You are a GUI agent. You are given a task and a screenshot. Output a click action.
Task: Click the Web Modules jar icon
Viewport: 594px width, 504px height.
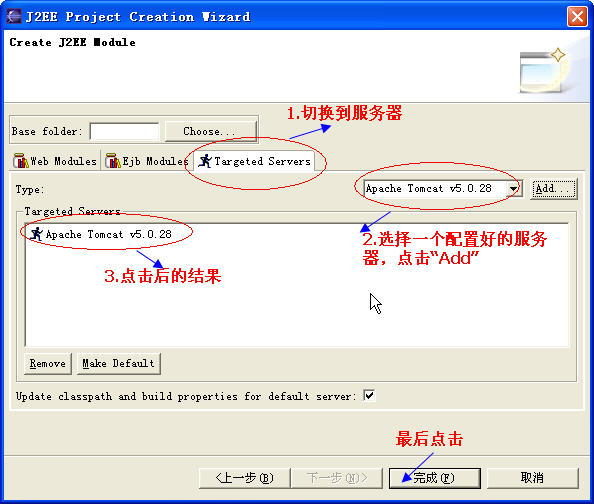pyautogui.click(x=20, y=161)
